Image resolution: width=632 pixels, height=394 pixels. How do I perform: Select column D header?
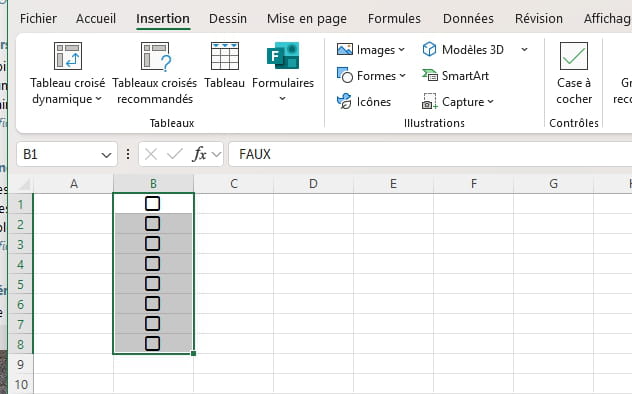pyautogui.click(x=313, y=184)
